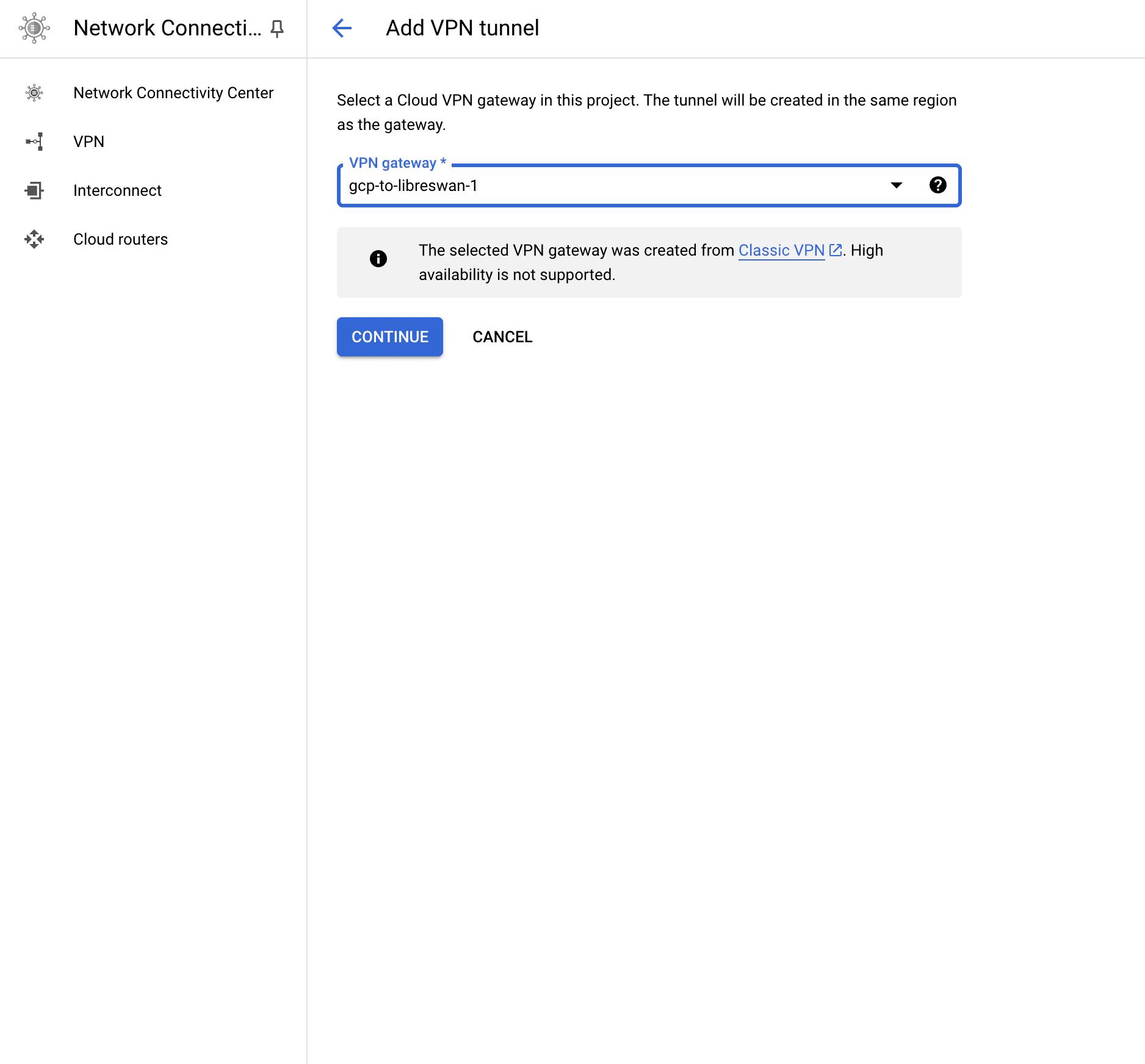Click the Network Connecti... product title
The width and height of the screenshot is (1145, 1064).
(167, 28)
